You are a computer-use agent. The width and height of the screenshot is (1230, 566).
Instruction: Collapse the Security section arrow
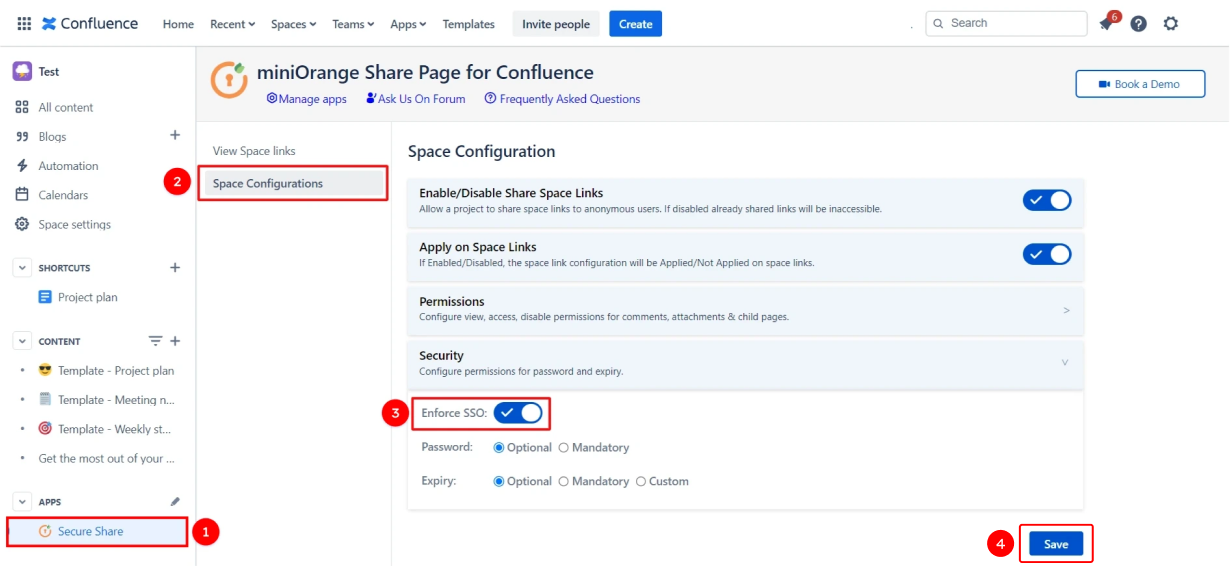click(x=1065, y=362)
